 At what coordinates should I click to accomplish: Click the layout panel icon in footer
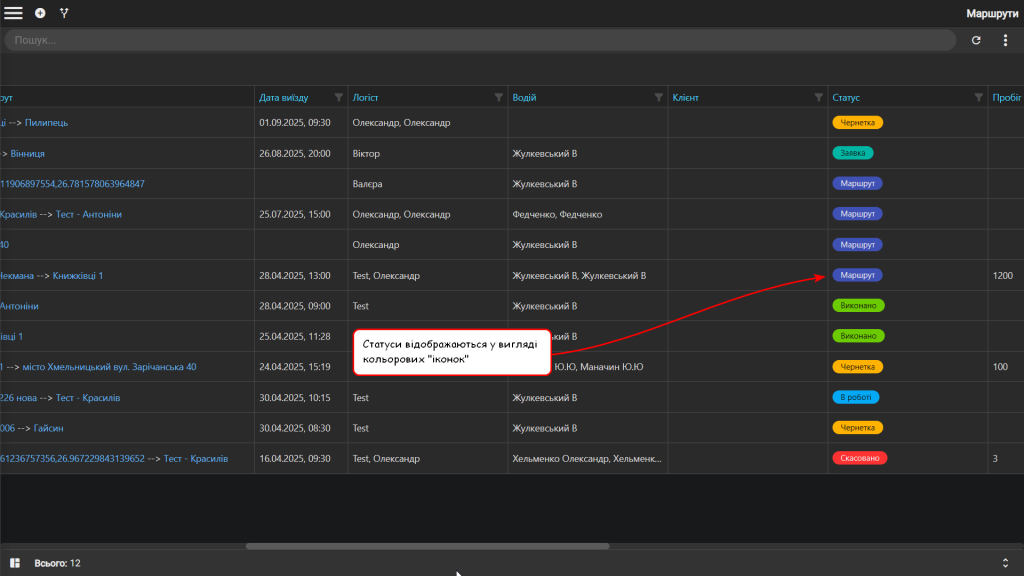pos(15,563)
